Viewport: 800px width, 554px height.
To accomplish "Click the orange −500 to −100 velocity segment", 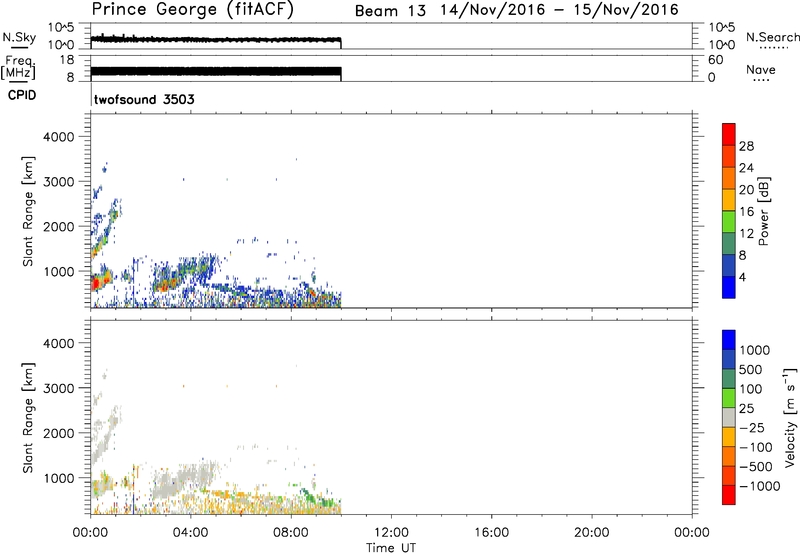I will click(x=729, y=456).
